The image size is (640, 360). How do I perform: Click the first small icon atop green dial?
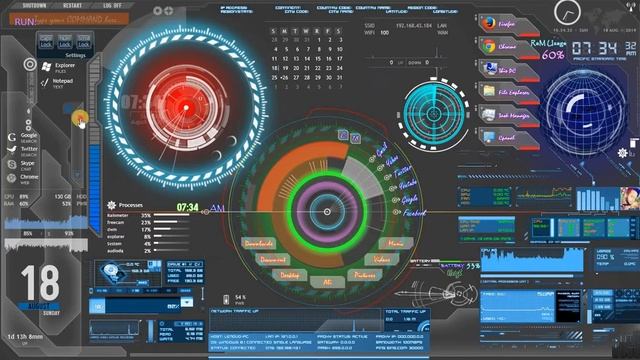click(343, 135)
